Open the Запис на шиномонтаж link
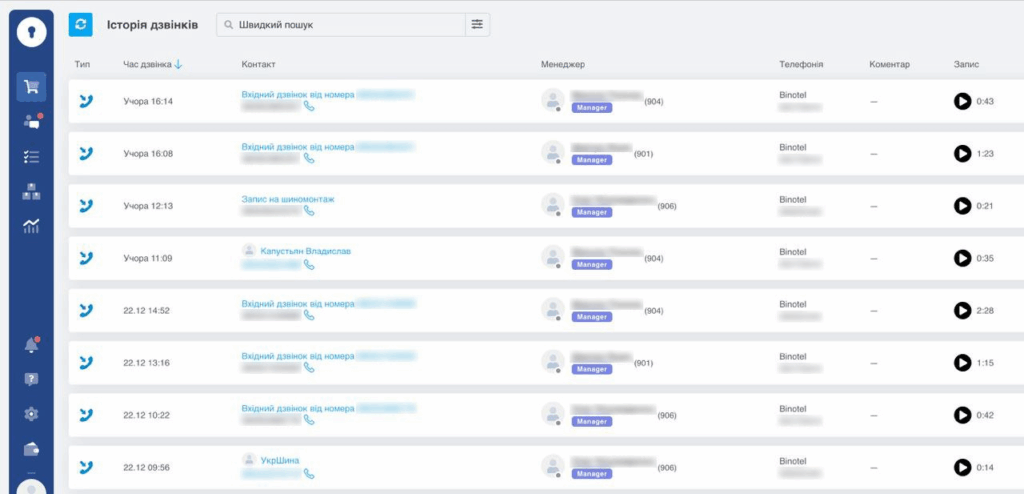1024x494 pixels. (x=288, y=199)
